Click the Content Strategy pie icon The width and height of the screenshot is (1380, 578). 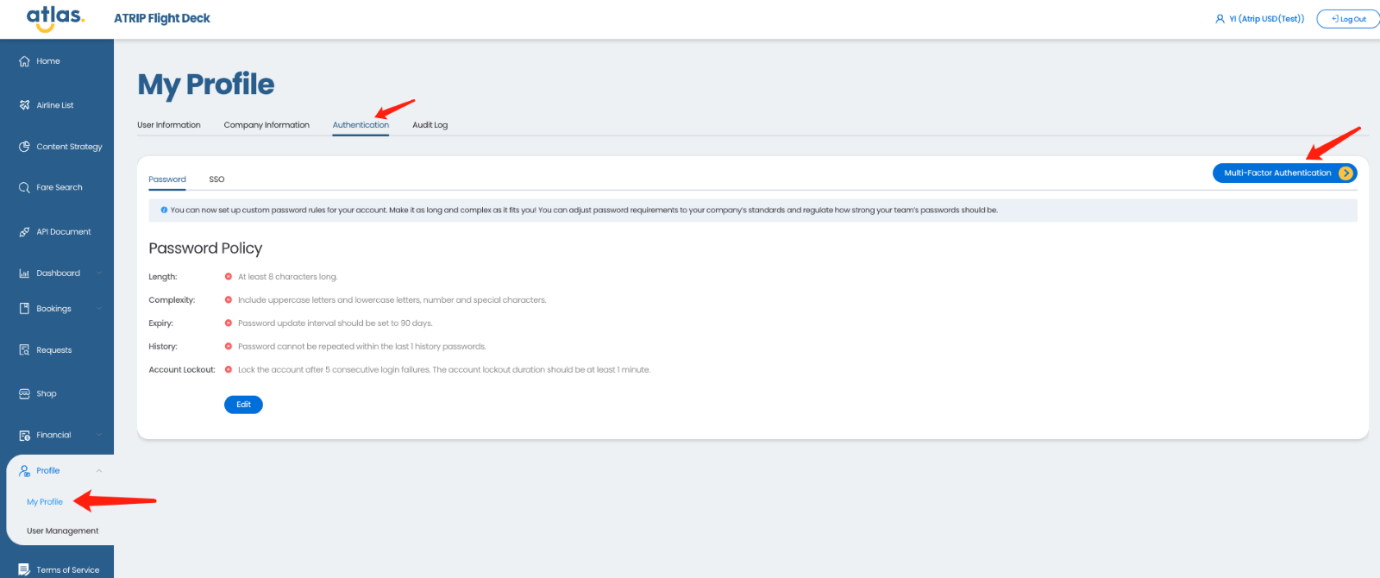[x=25, y=147]
